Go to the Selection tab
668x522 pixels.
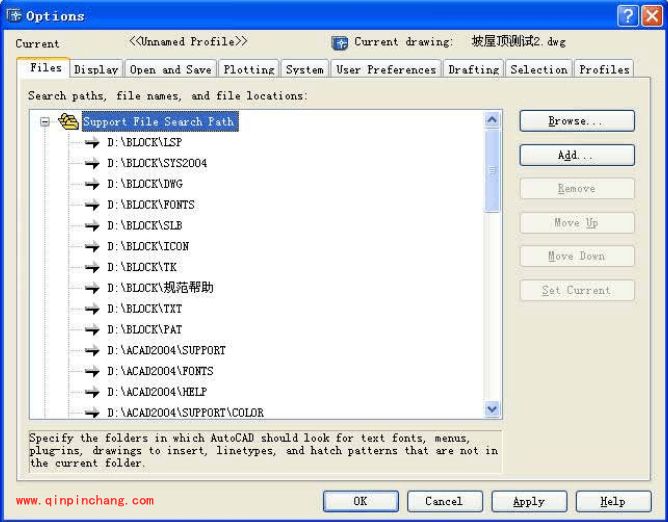538,69
